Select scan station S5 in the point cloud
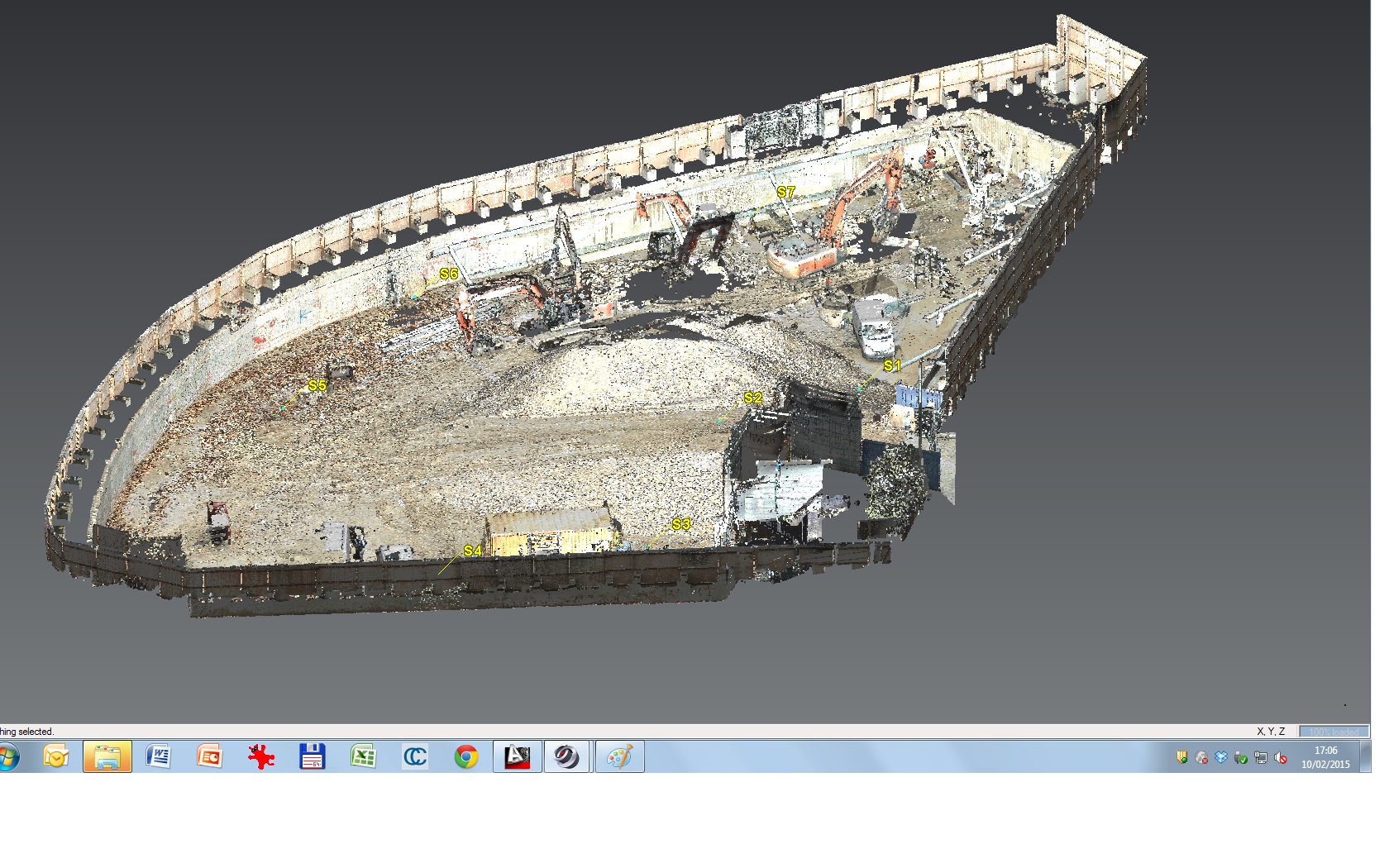The width and height of the screenshot is (1389, 868). click(317, 385)
